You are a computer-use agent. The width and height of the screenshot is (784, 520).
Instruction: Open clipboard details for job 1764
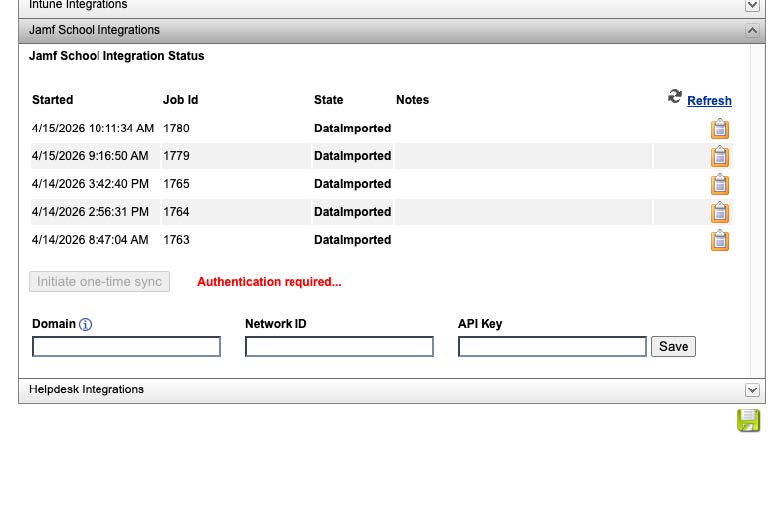coord(720,212)
